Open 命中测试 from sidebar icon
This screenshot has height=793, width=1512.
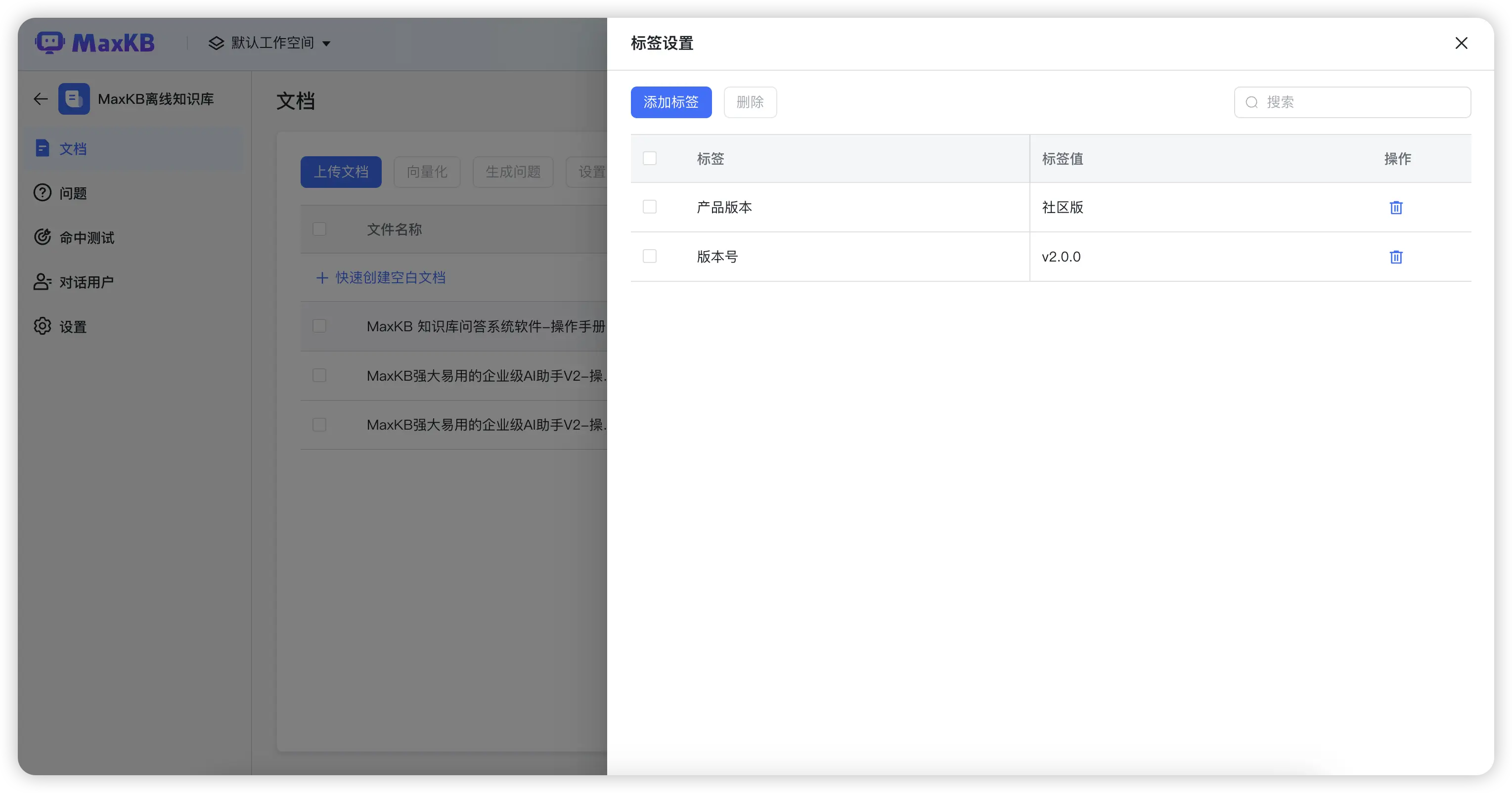42,237
